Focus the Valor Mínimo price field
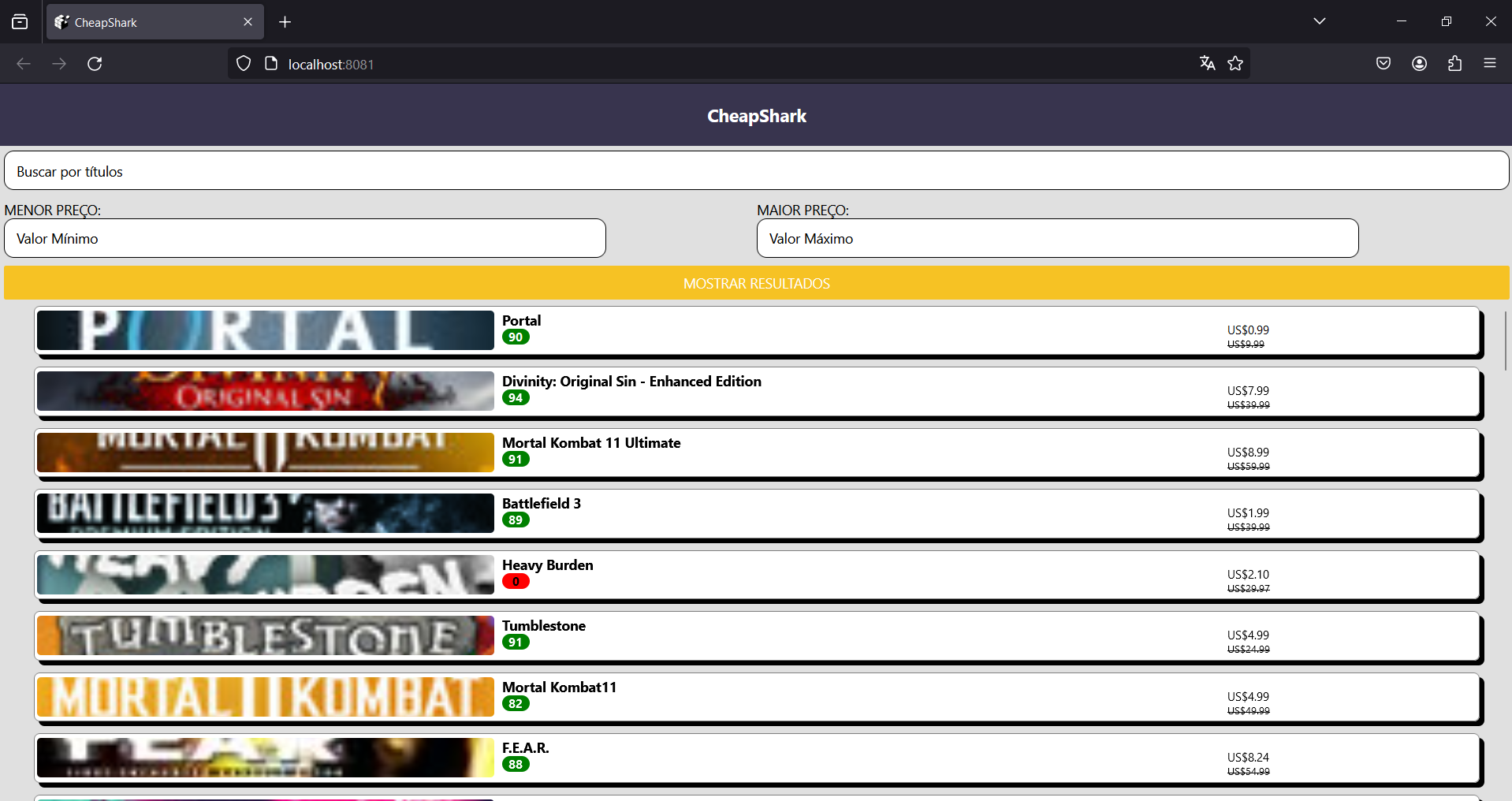 click(x=305, y=238)
